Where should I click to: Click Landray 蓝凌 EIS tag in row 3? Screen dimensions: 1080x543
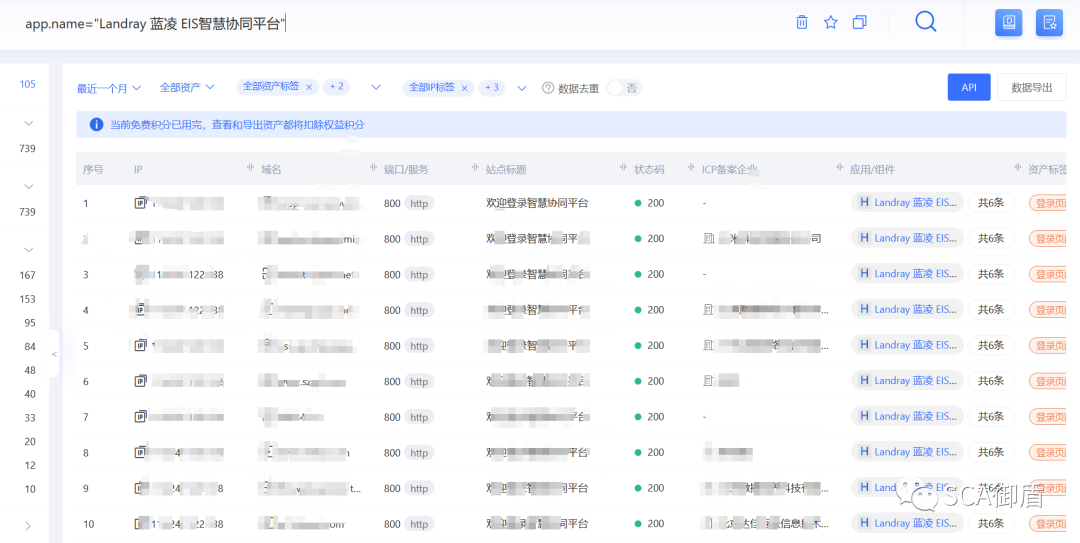tap(908, 274)
